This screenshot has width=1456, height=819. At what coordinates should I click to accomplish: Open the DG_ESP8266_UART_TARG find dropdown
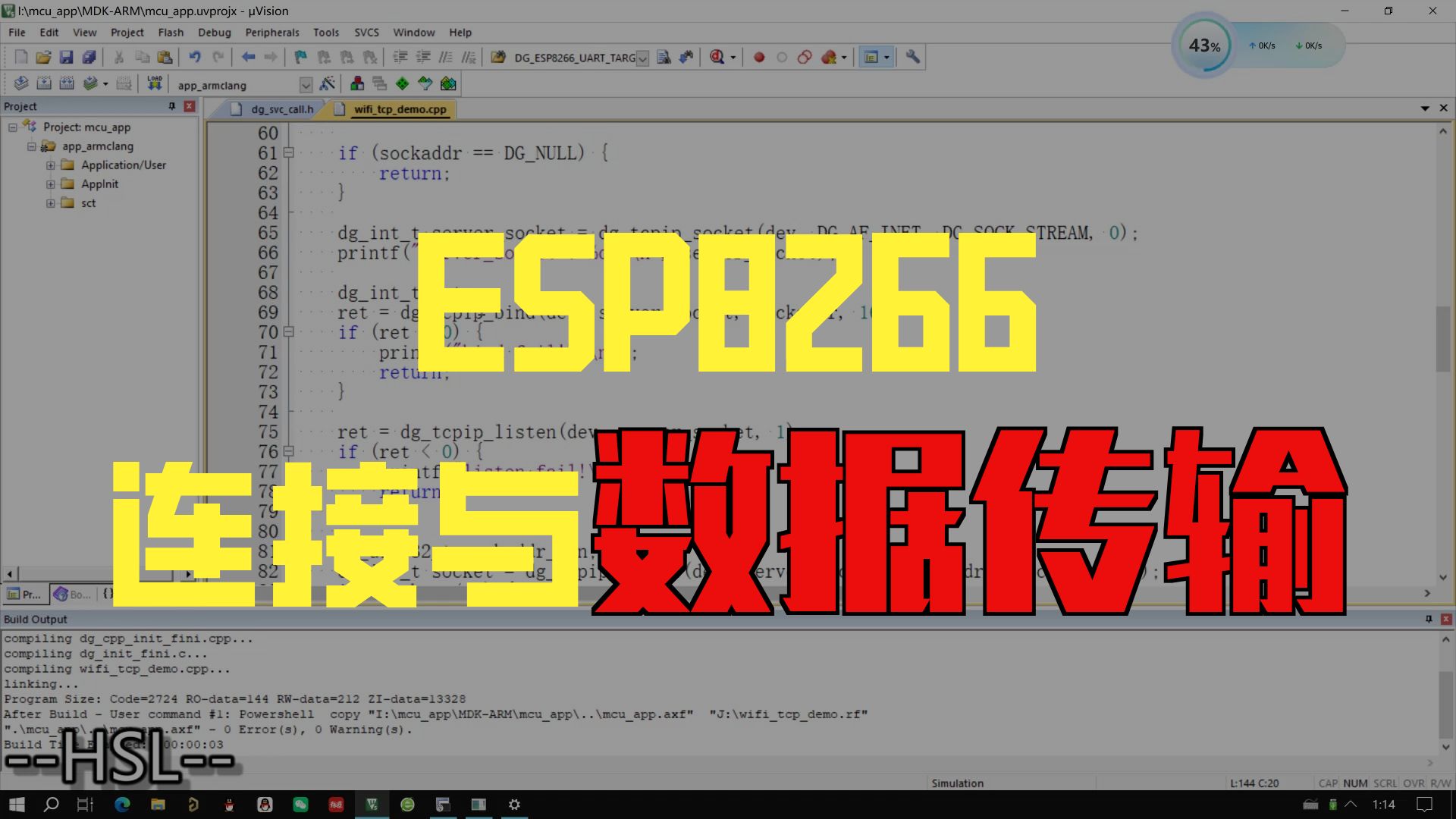click(642, 58)
